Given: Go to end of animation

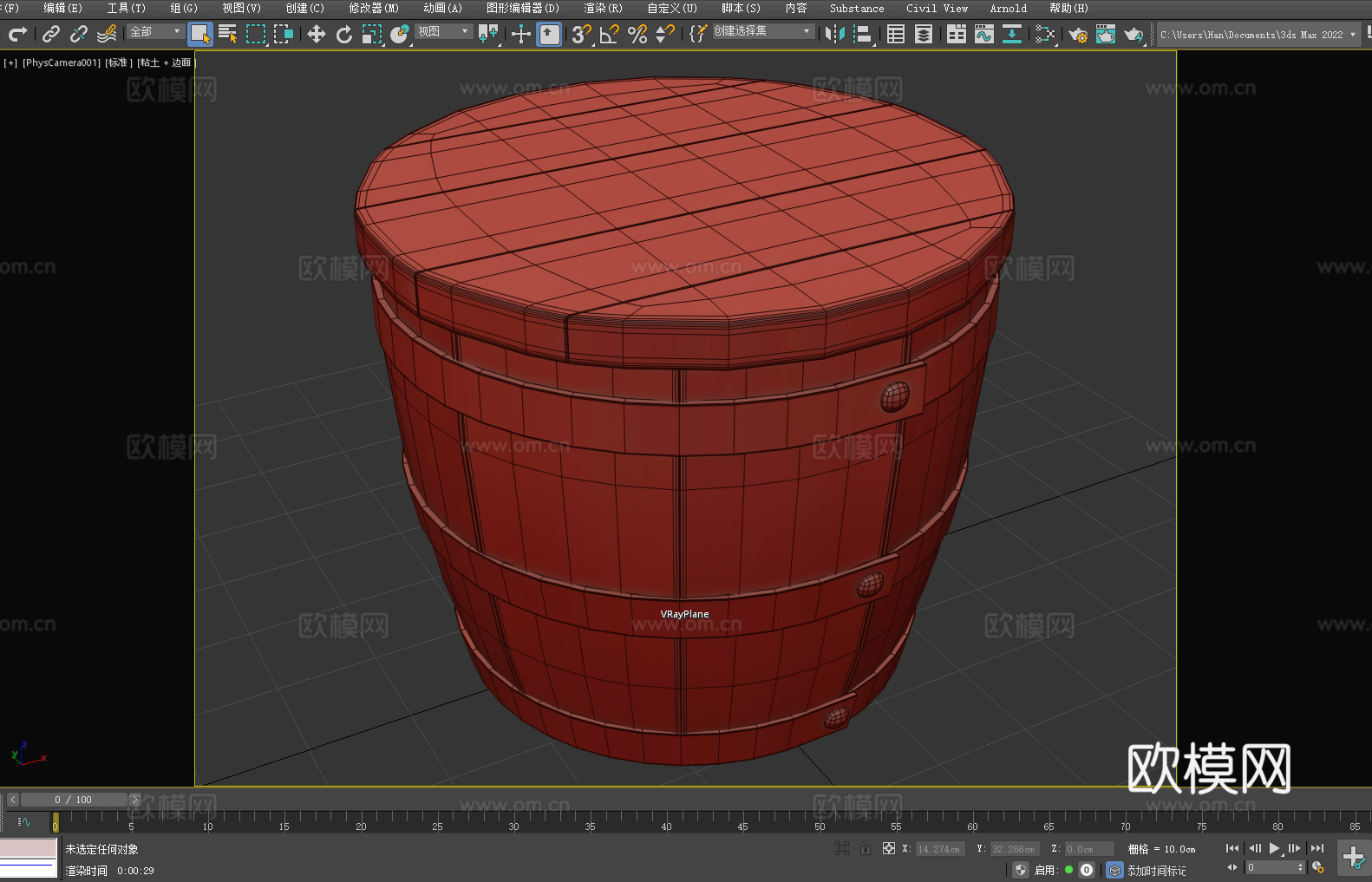Looking at the screenshot, I should point(1317,848).
